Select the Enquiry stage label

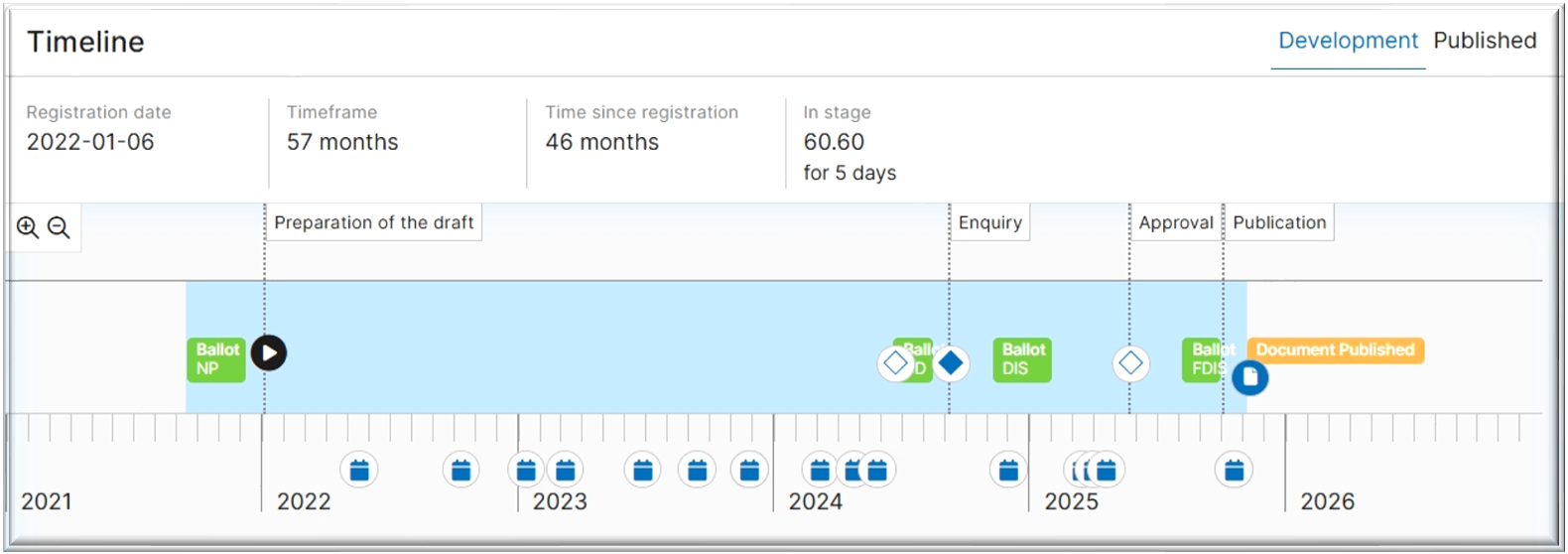pyautogui.click(x=989, y=222)
